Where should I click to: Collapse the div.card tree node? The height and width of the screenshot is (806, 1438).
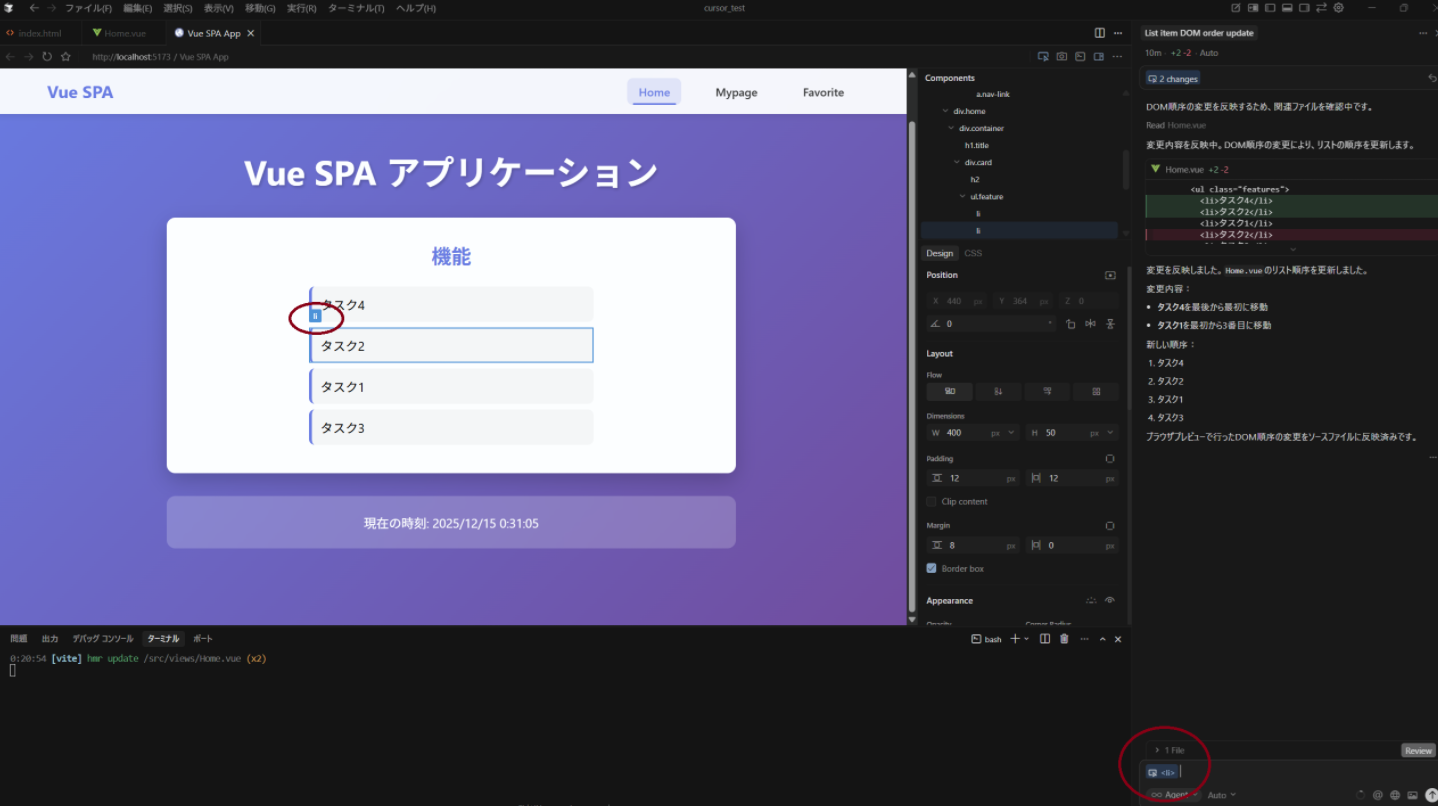pos(957,162)
